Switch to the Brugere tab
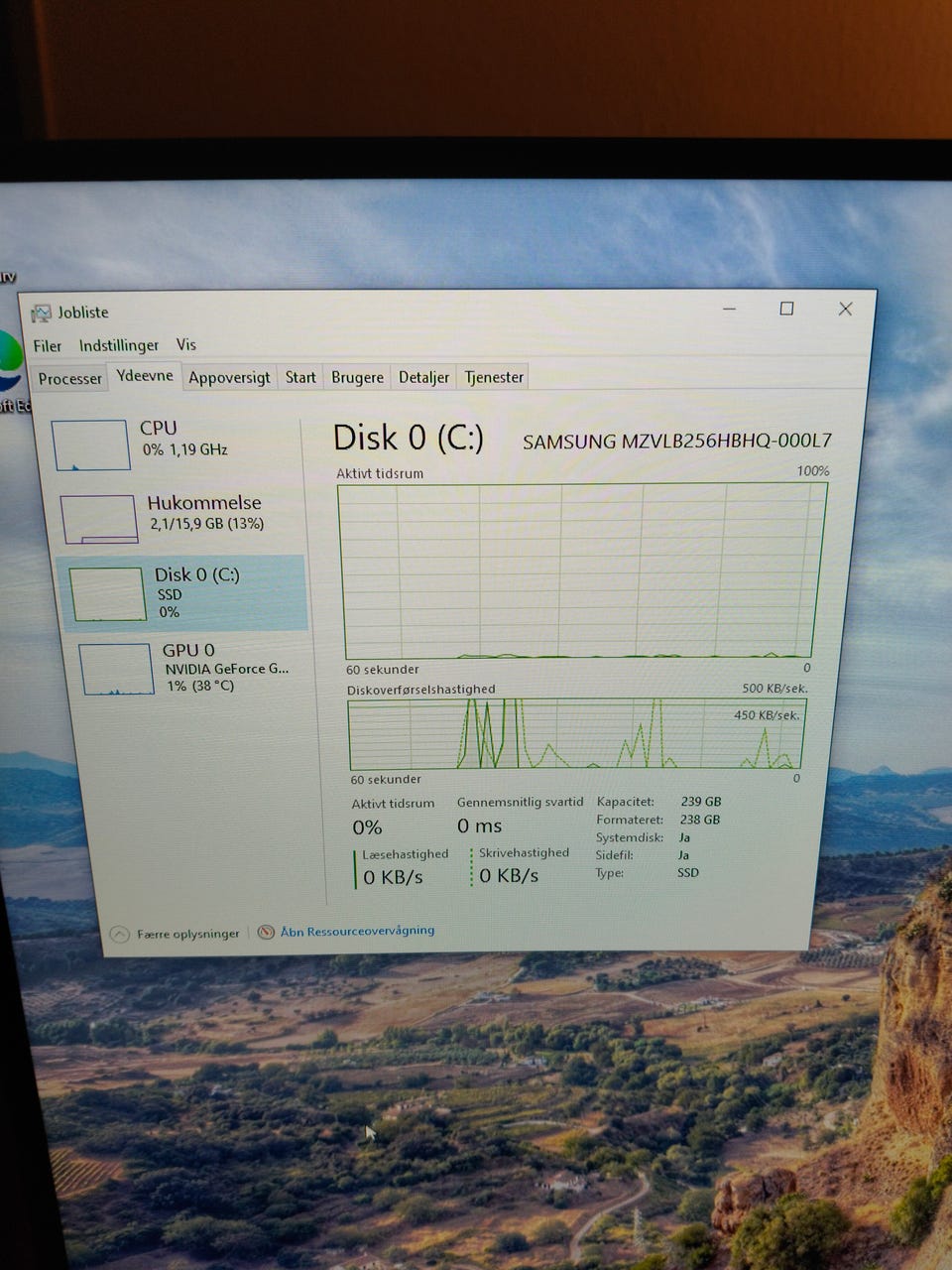The image size is (952, 1270). click(357, 377)
